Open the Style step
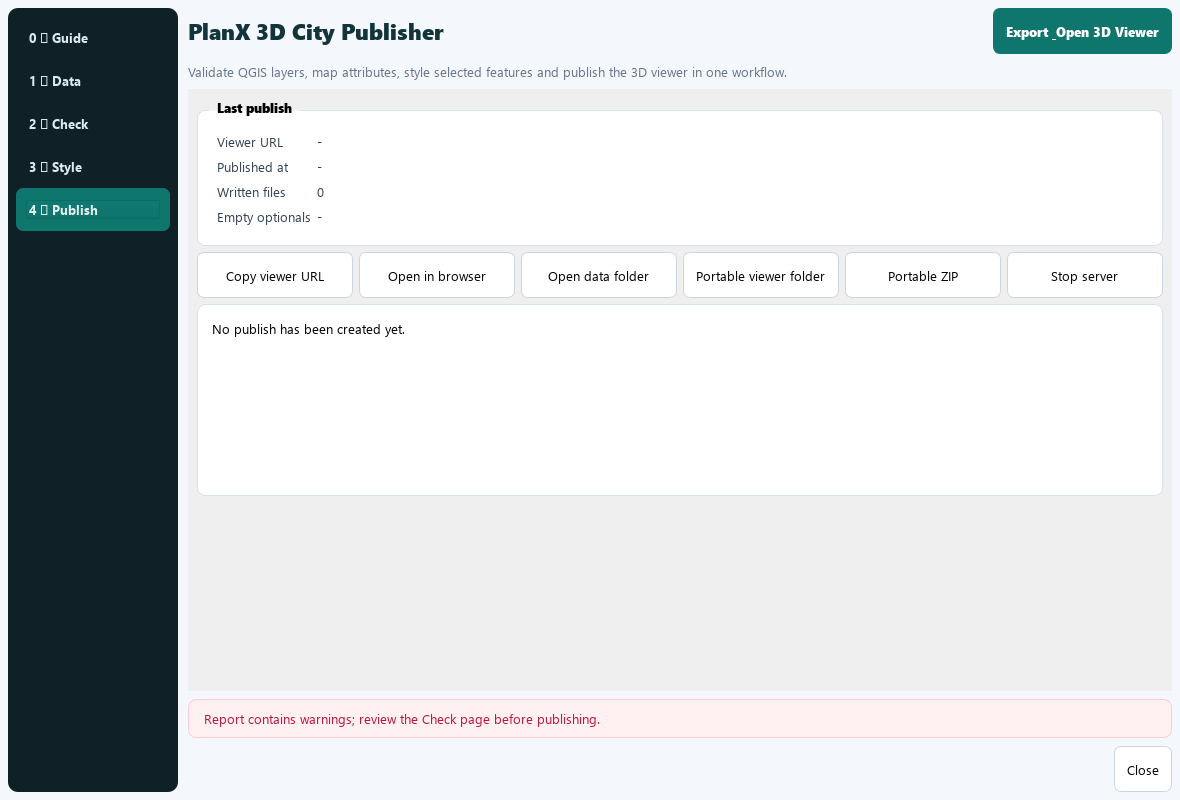Screen dimensions: 1180x800 [x=93, y=167]
